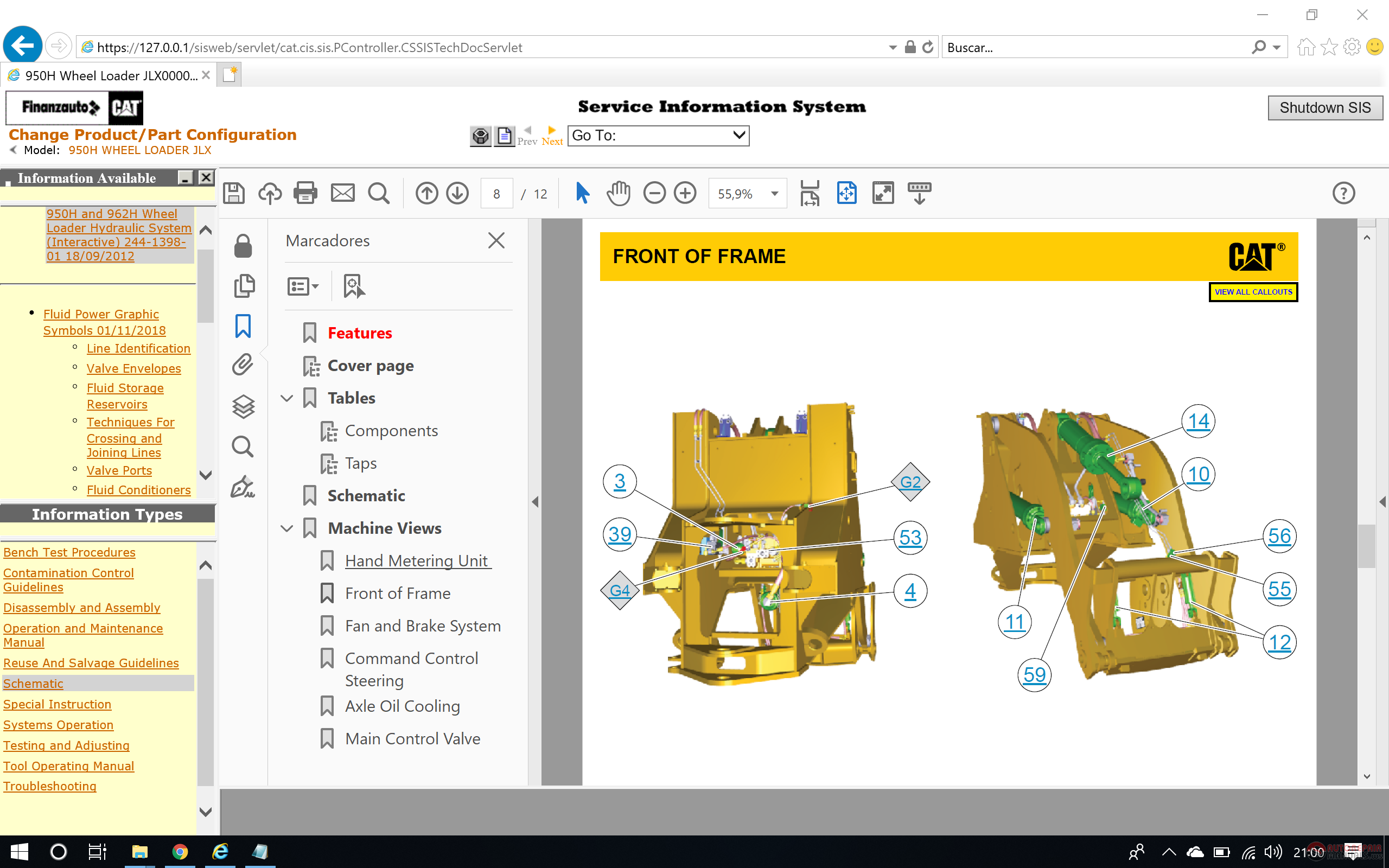Zoom out with the minus button
Screen dimensions: 1389x868
[654, 194]
